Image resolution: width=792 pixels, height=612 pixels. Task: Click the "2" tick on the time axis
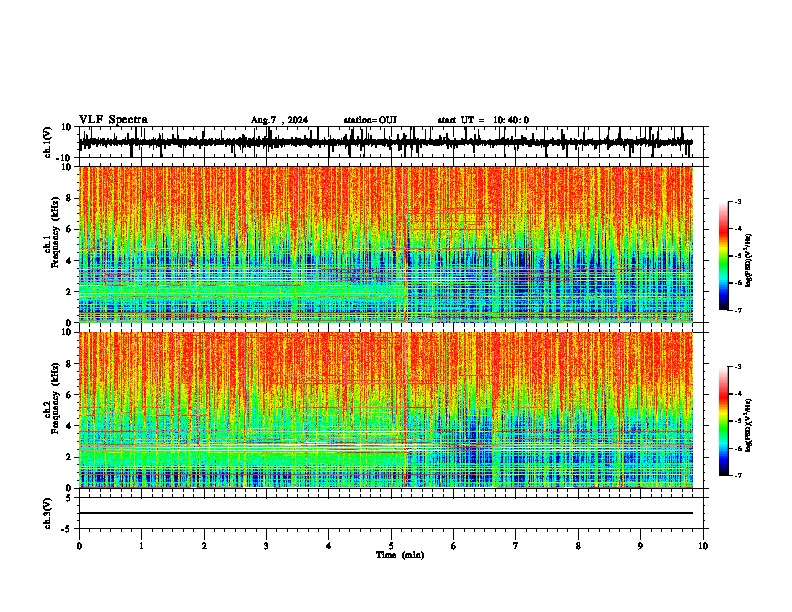[204, 546]
